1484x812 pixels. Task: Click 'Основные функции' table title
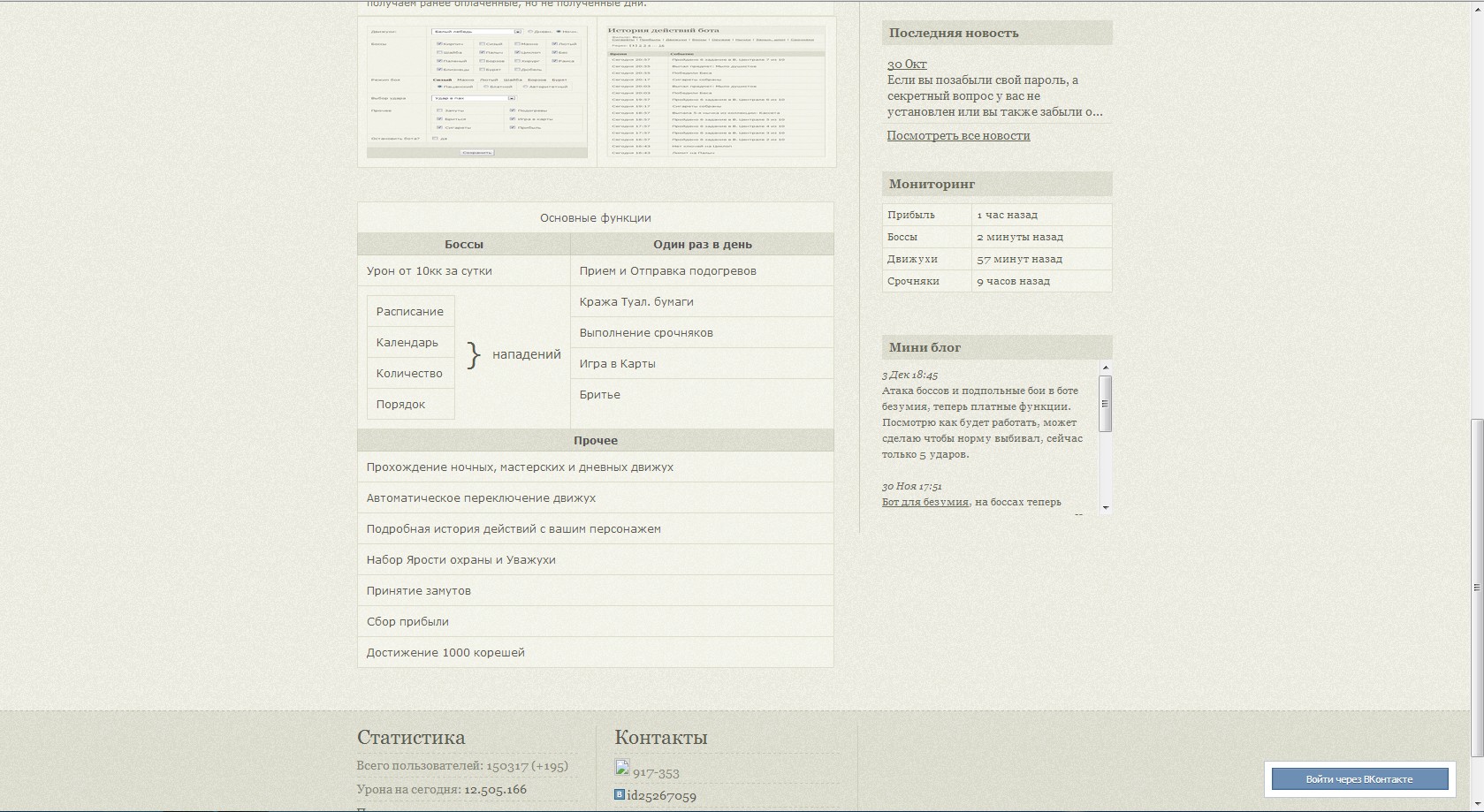[x=596, y=217]
